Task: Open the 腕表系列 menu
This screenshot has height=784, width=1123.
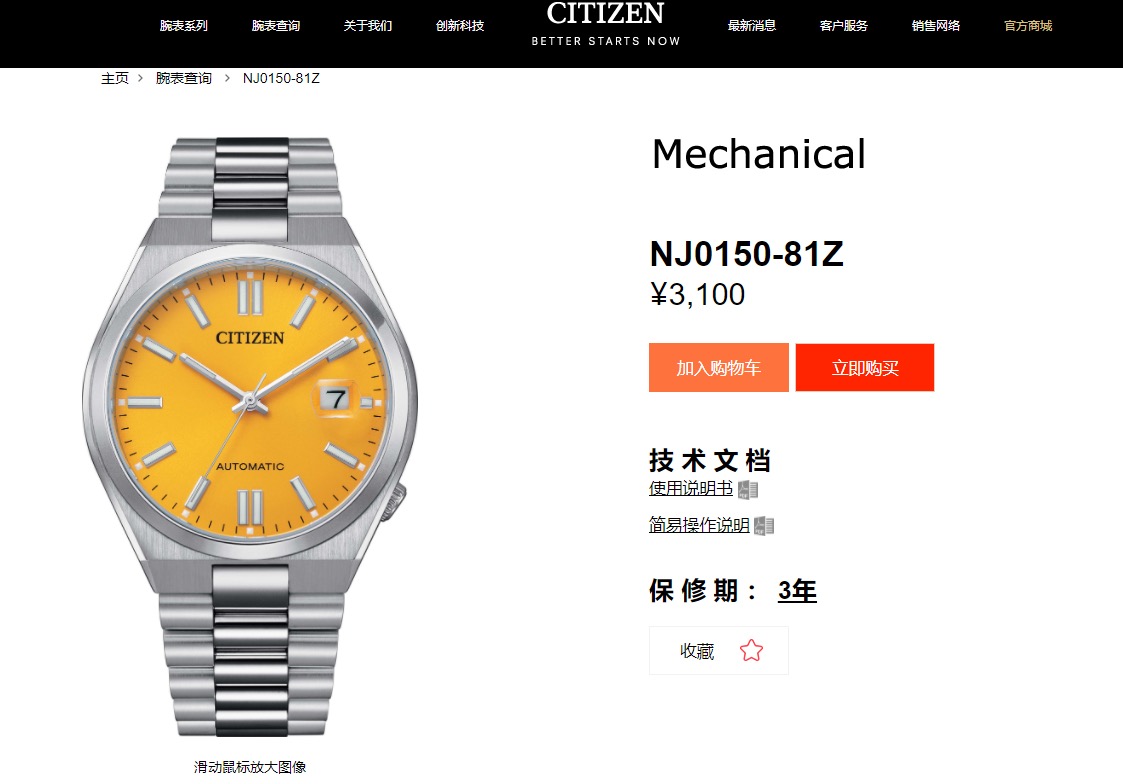Action: pos(183,26)
